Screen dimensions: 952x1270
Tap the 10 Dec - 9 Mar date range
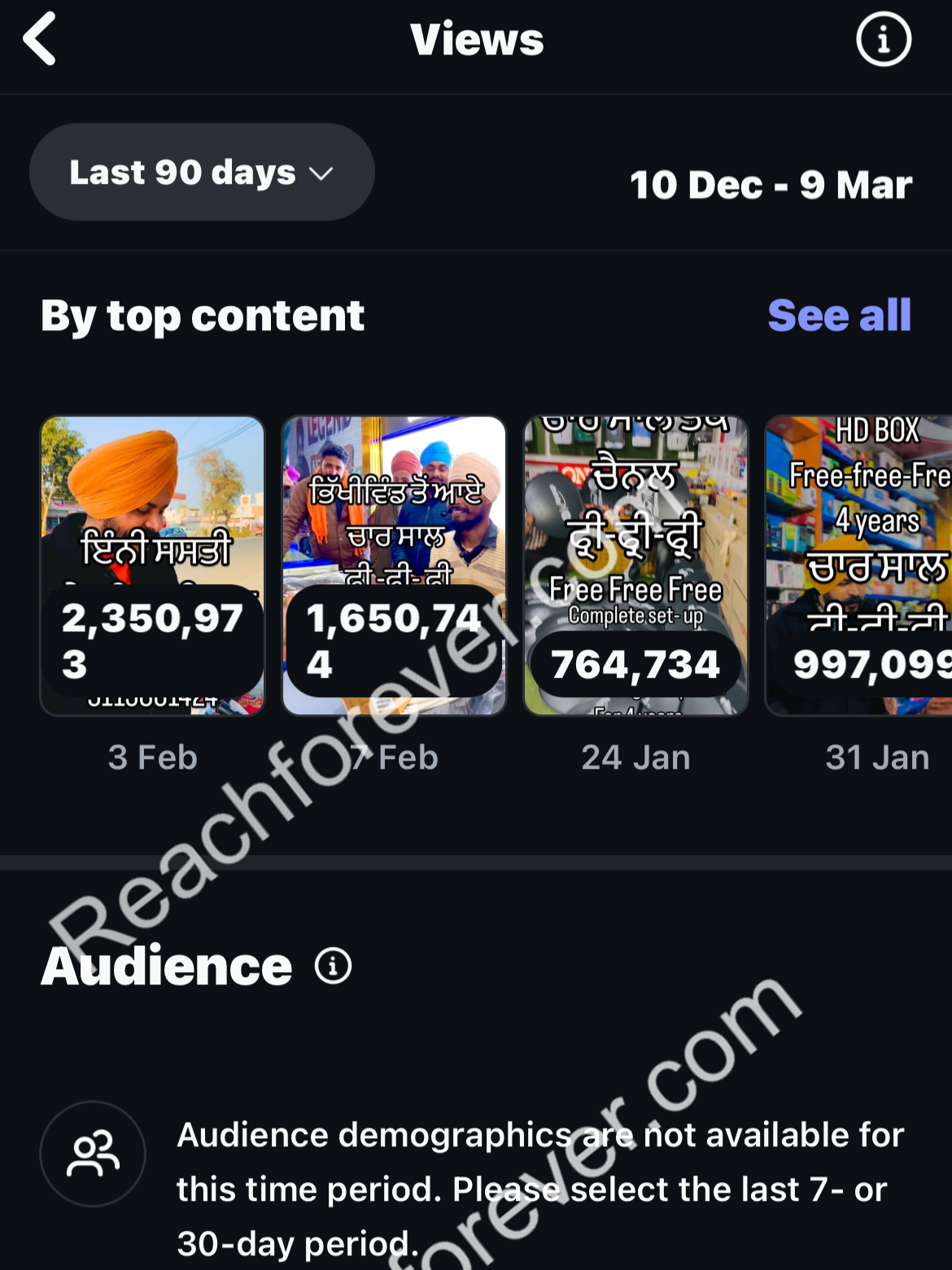[771, 185]
